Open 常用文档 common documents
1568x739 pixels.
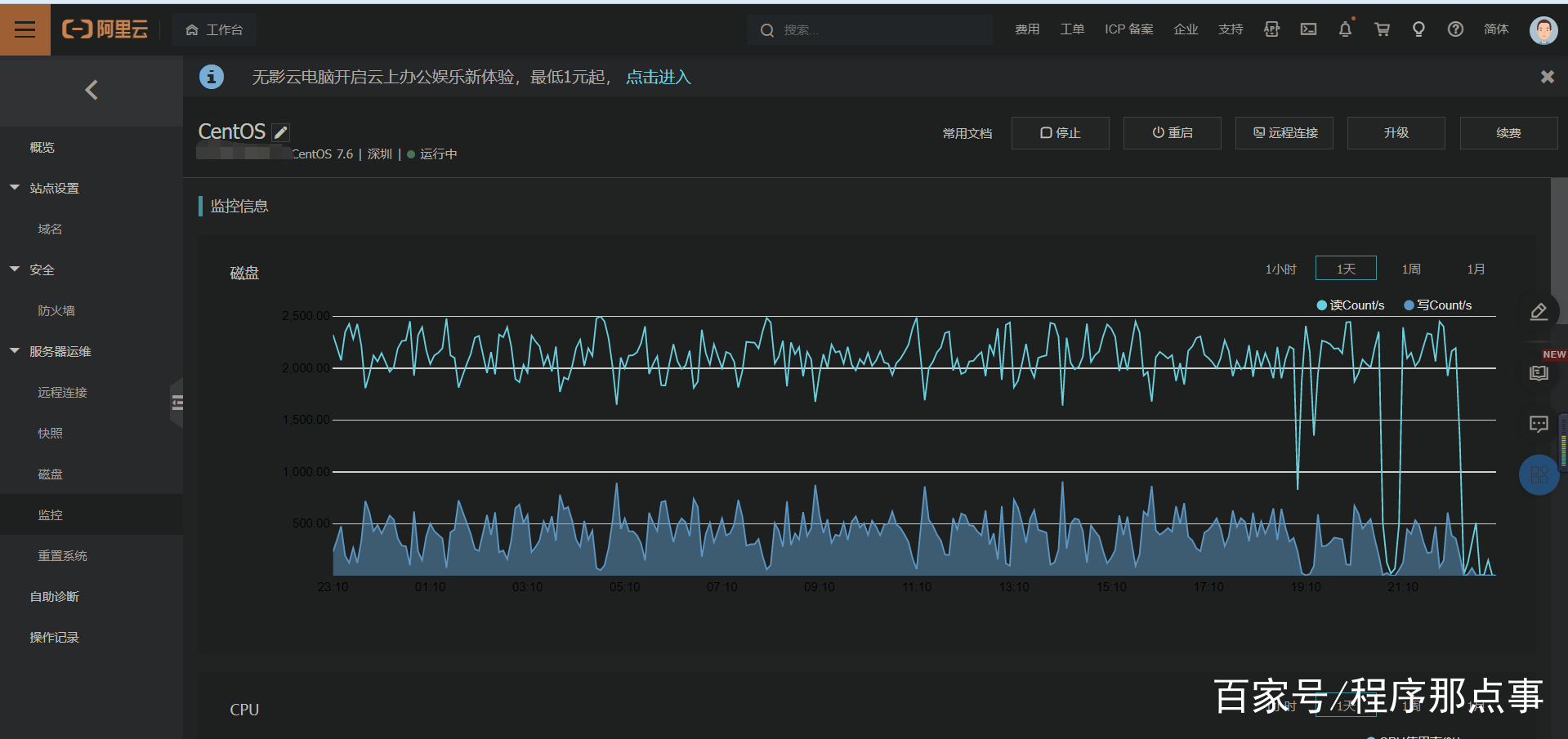pyautogui.click(x=967, y=133)
